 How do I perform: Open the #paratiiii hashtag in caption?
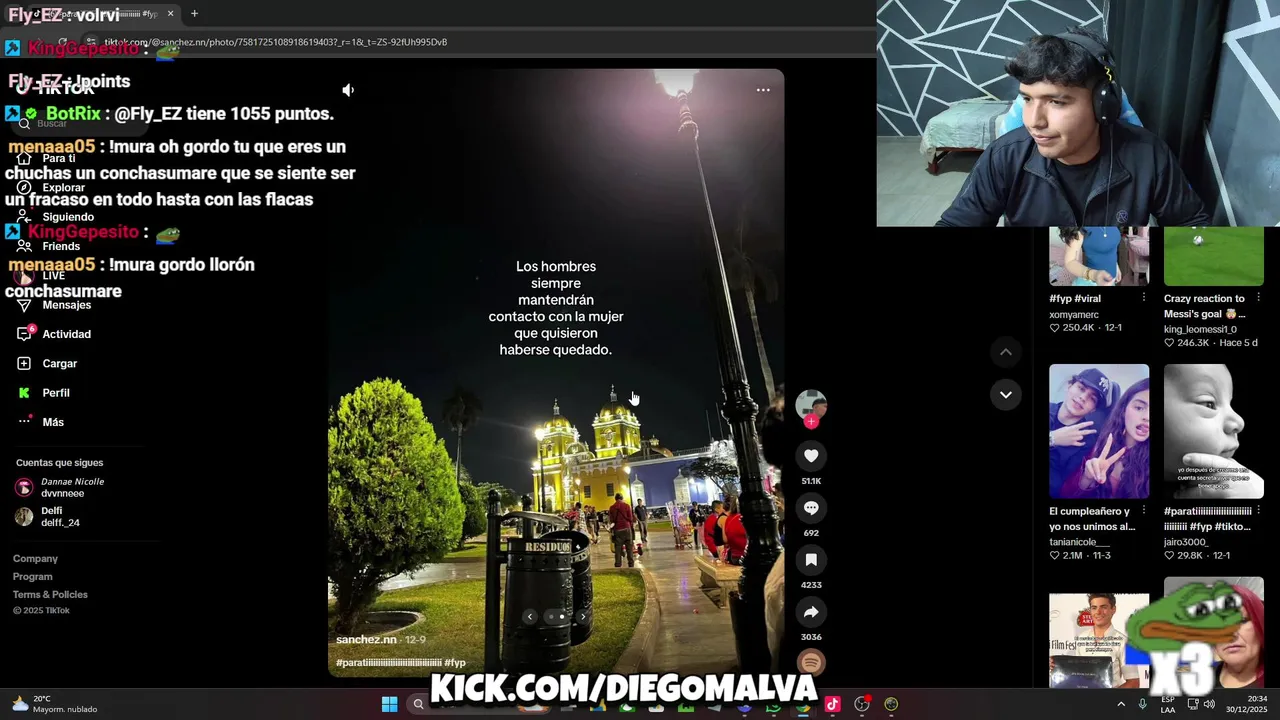tap(388, 663)
